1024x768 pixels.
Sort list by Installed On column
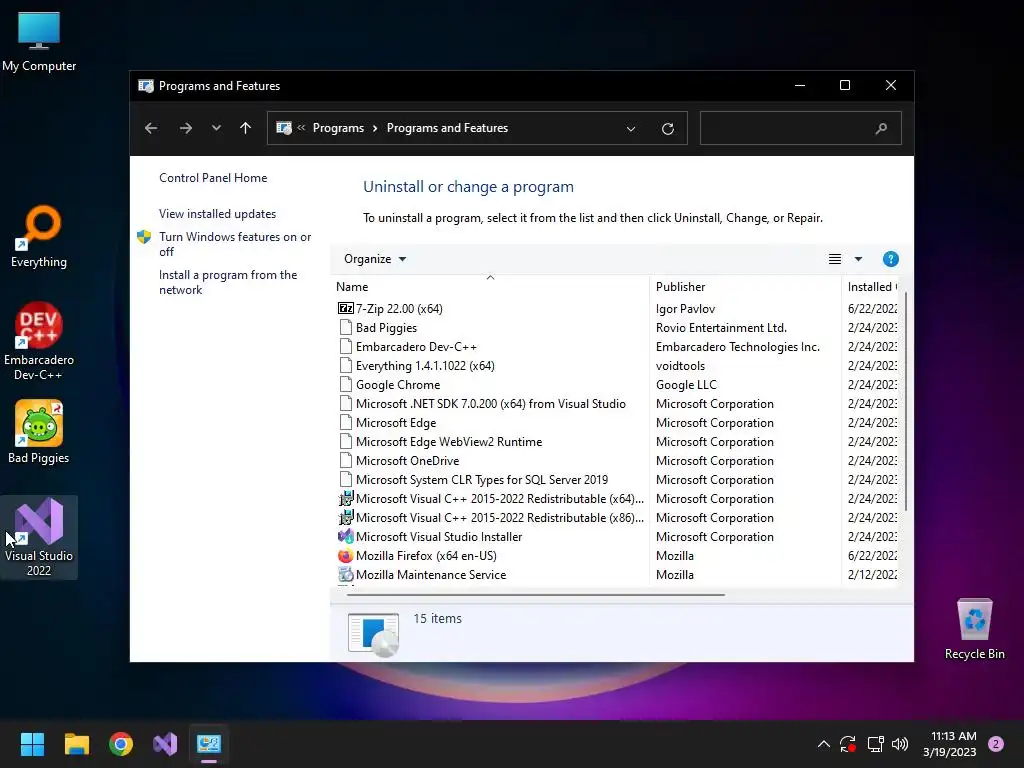click(x=871, y=287)
